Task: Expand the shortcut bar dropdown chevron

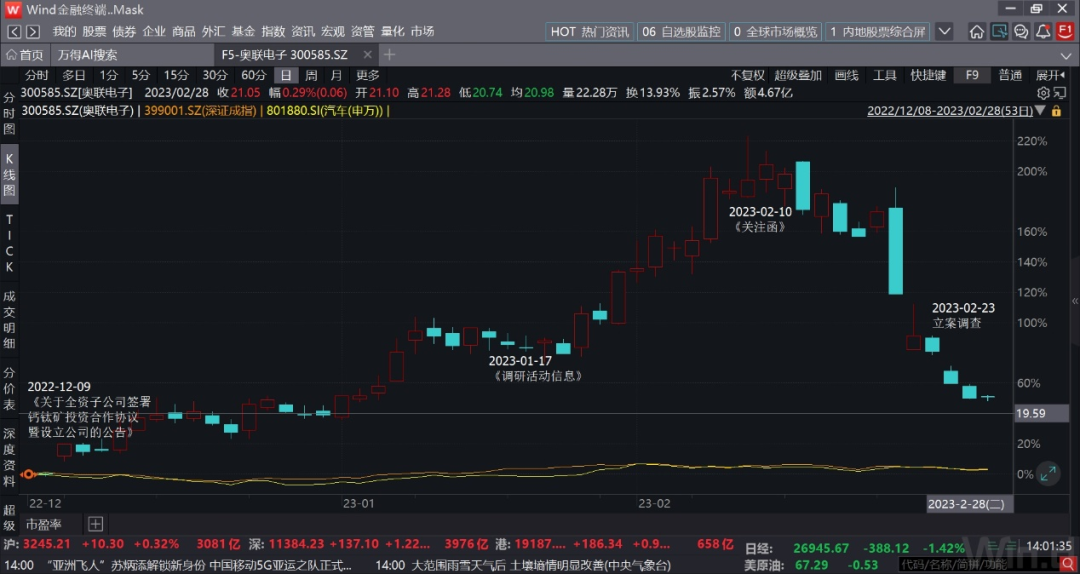Action: tap(944, 32)
